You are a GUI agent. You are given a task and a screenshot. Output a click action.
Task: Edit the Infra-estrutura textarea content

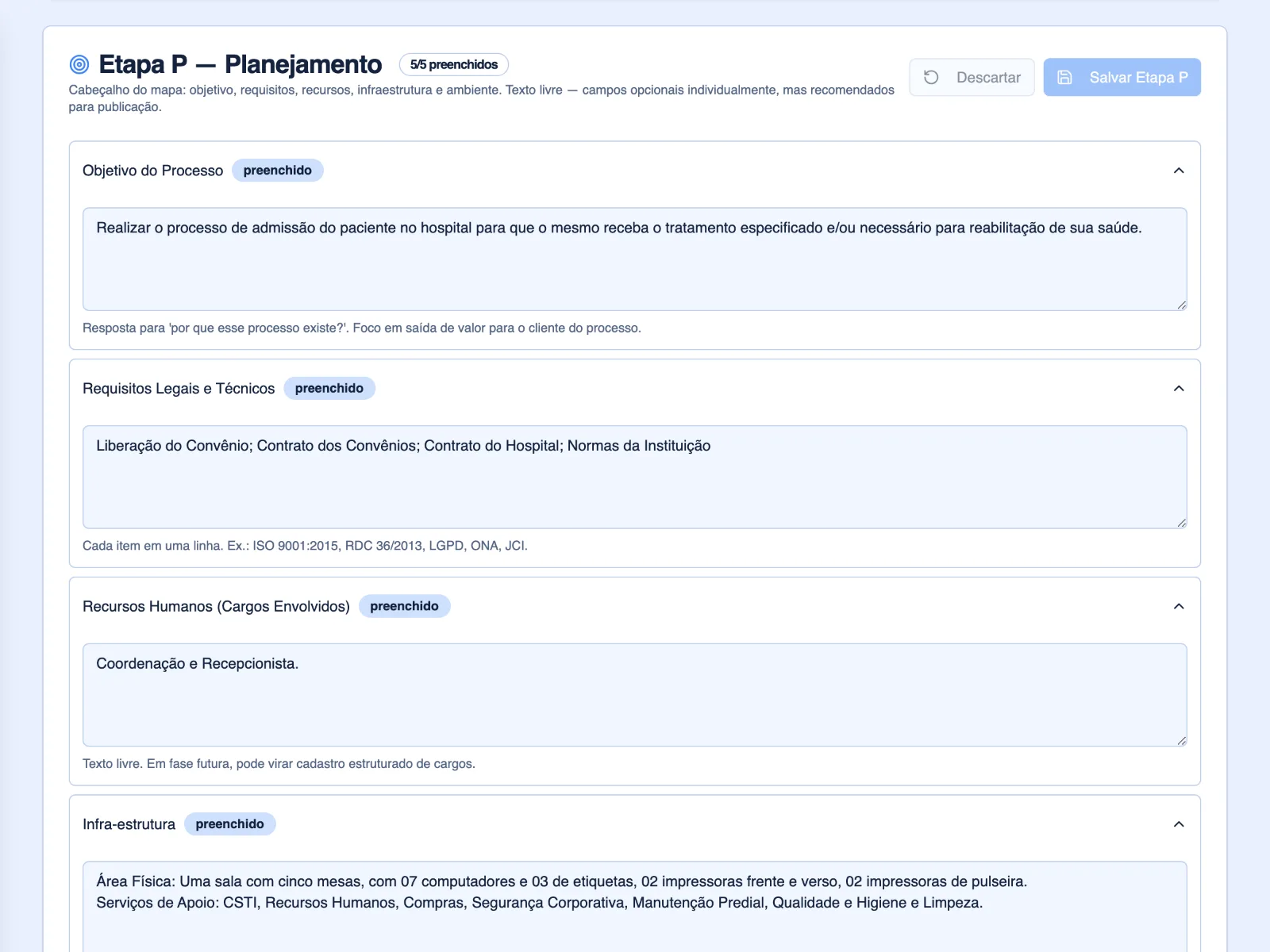[x=635, y=907]
